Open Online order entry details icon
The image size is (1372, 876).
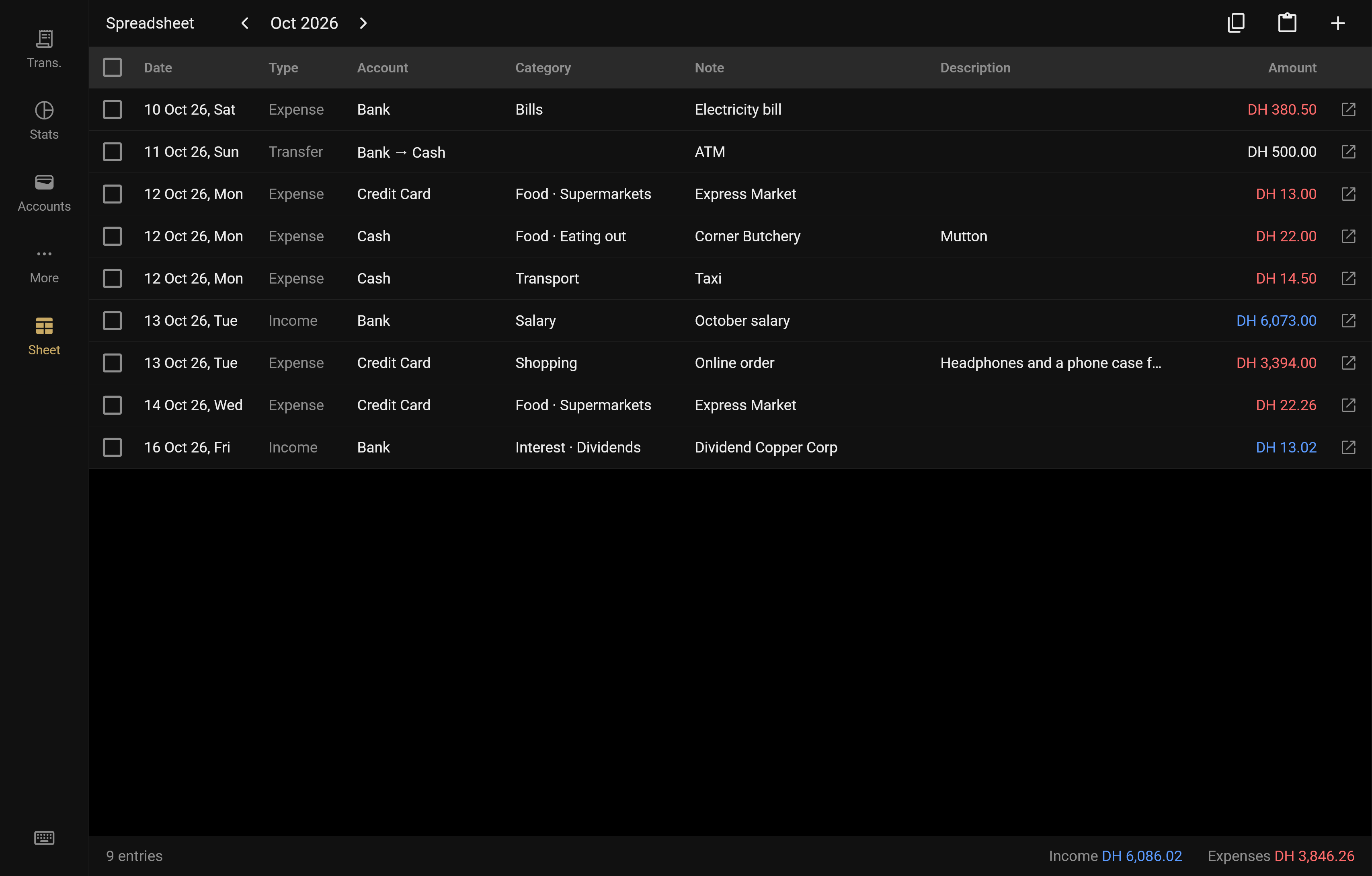pos(1348,362)
